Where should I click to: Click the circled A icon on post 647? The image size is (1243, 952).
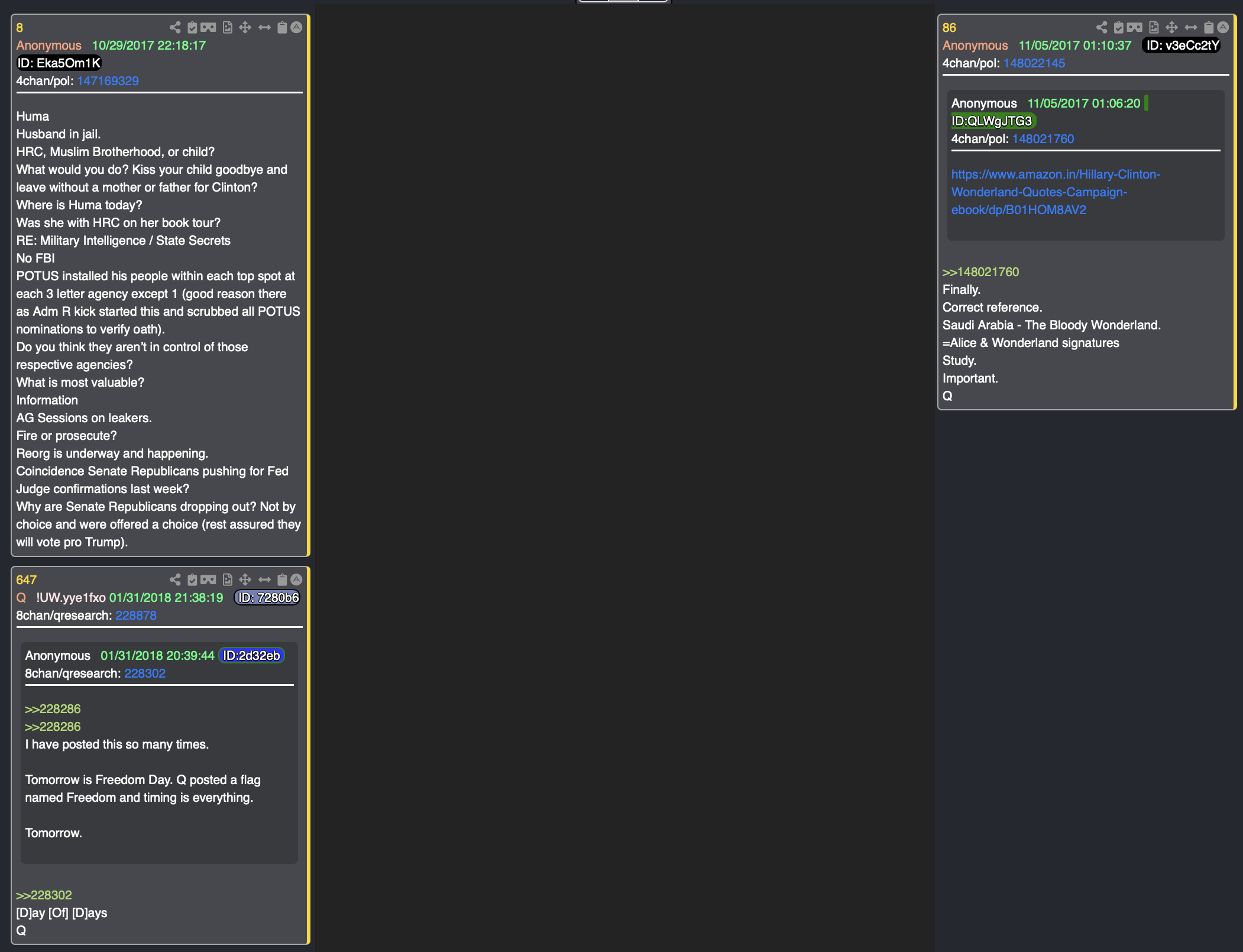coord(296,579)
